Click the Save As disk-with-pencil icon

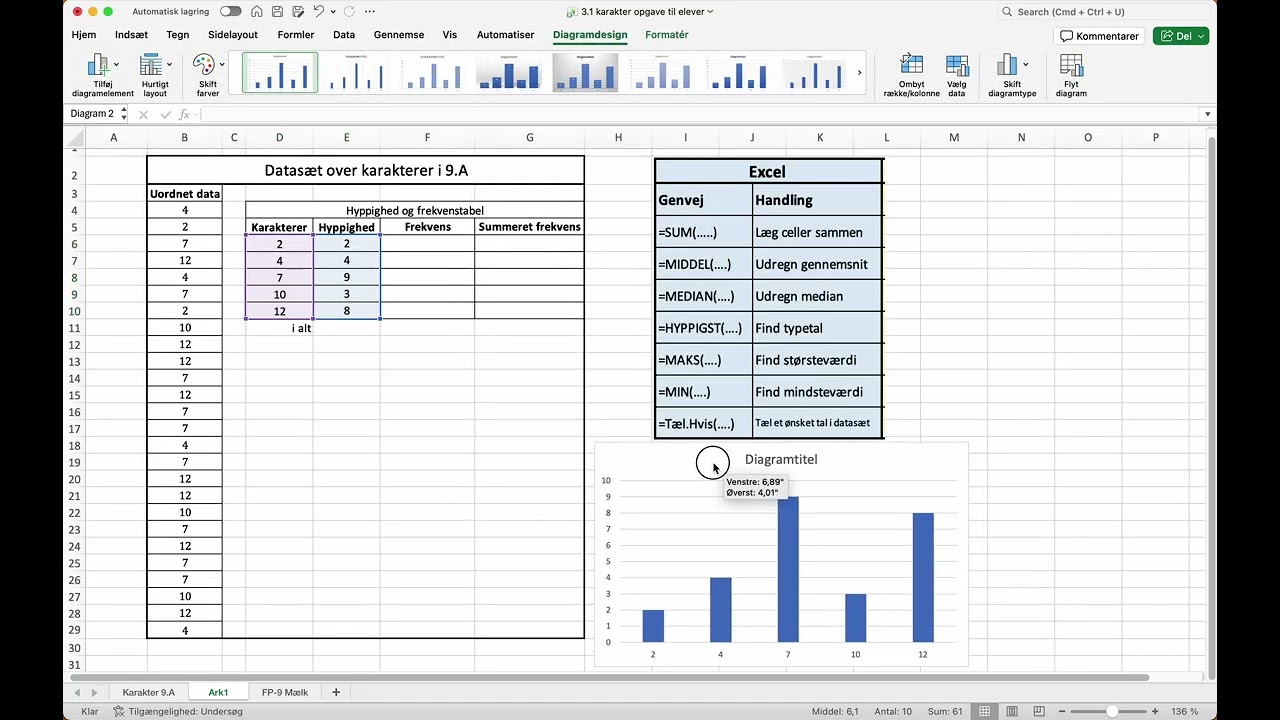pos(297,12)
